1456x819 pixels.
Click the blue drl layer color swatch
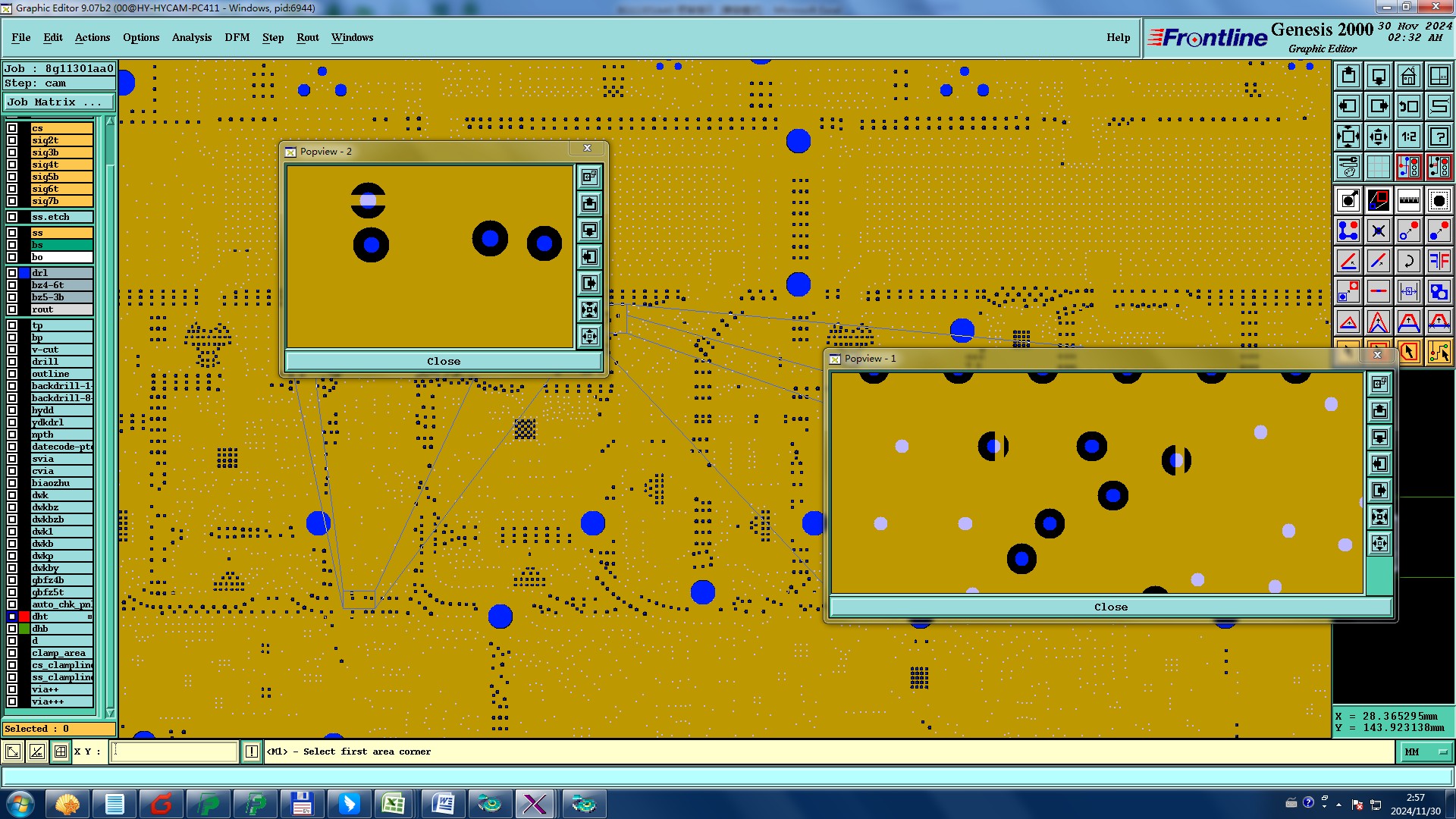click(24, 273)
